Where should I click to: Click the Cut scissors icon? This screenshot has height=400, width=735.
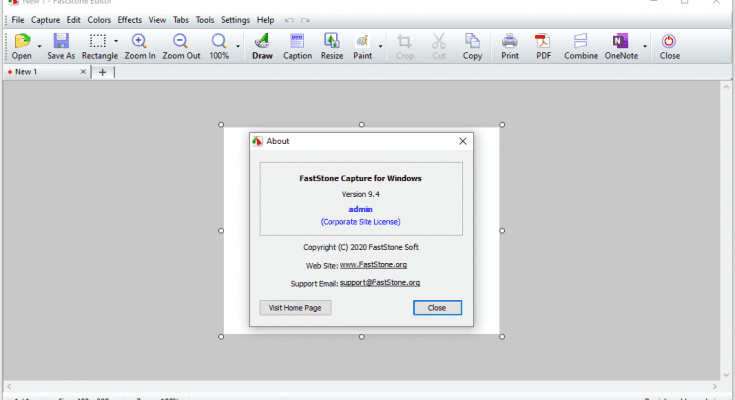click(439, 41)
